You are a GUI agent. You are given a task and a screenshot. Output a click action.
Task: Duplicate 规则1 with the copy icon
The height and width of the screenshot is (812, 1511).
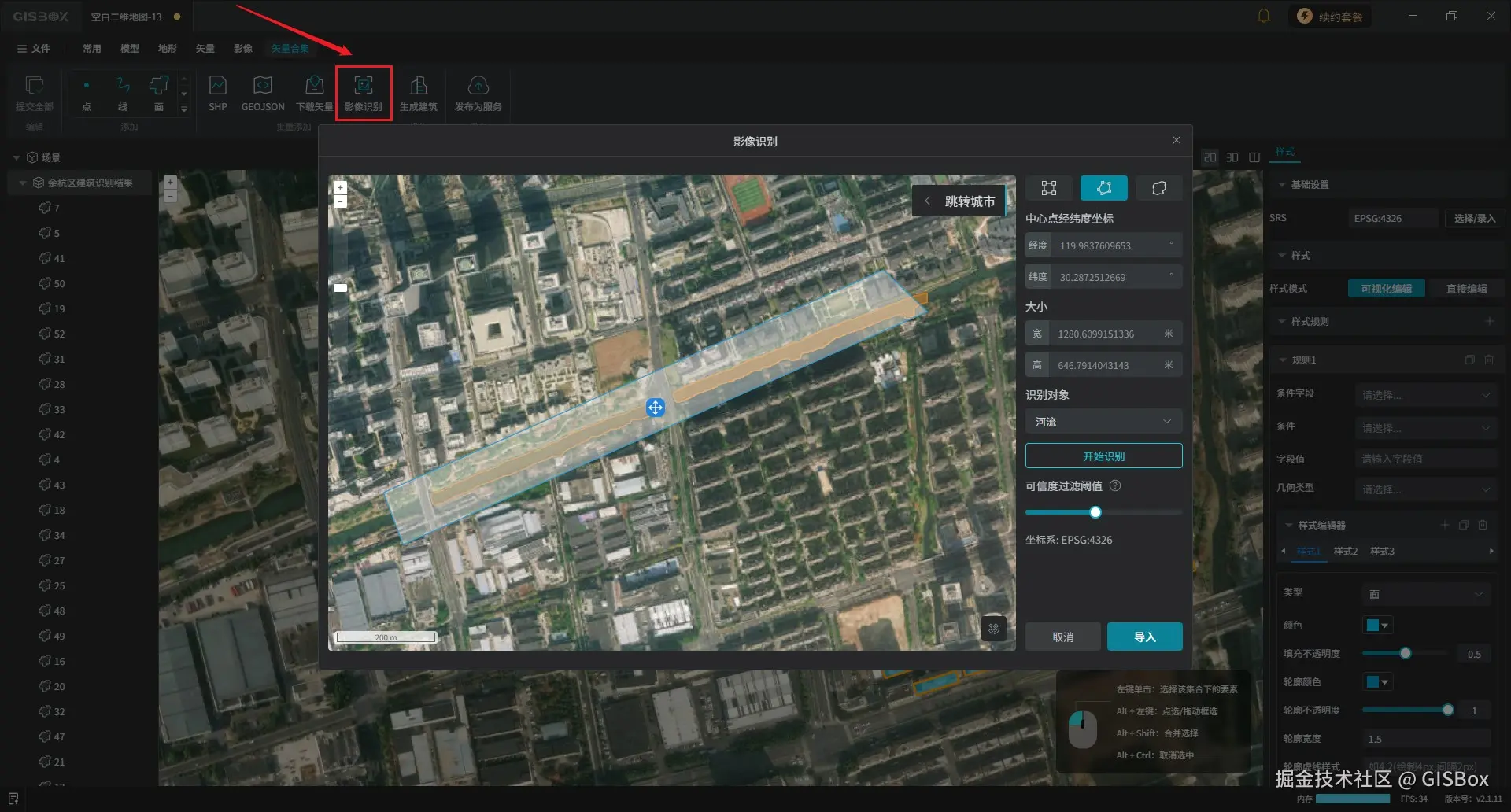[1469, 360]
